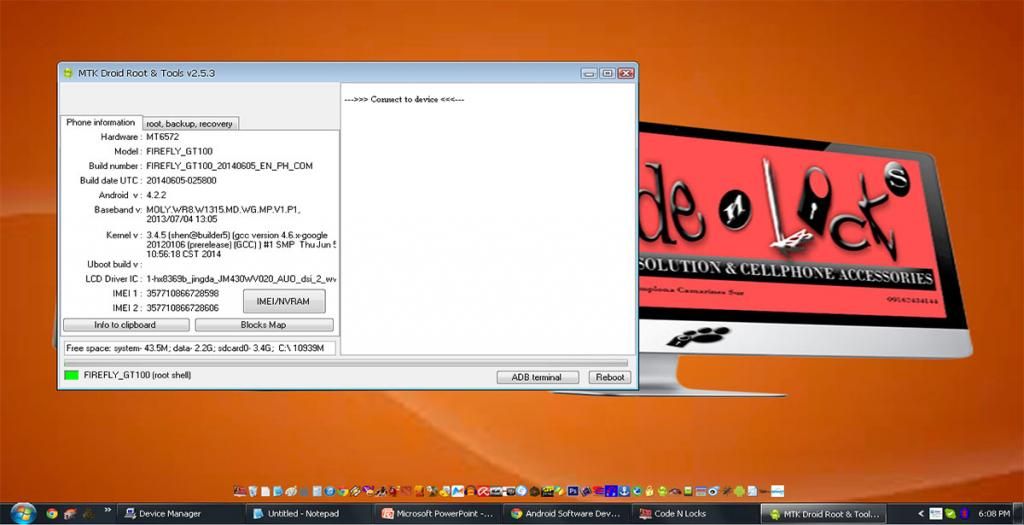The height and width of the screenshot is (525, 1024).
Task: Click the green device status indicator
Action: (x=71, y=376)
